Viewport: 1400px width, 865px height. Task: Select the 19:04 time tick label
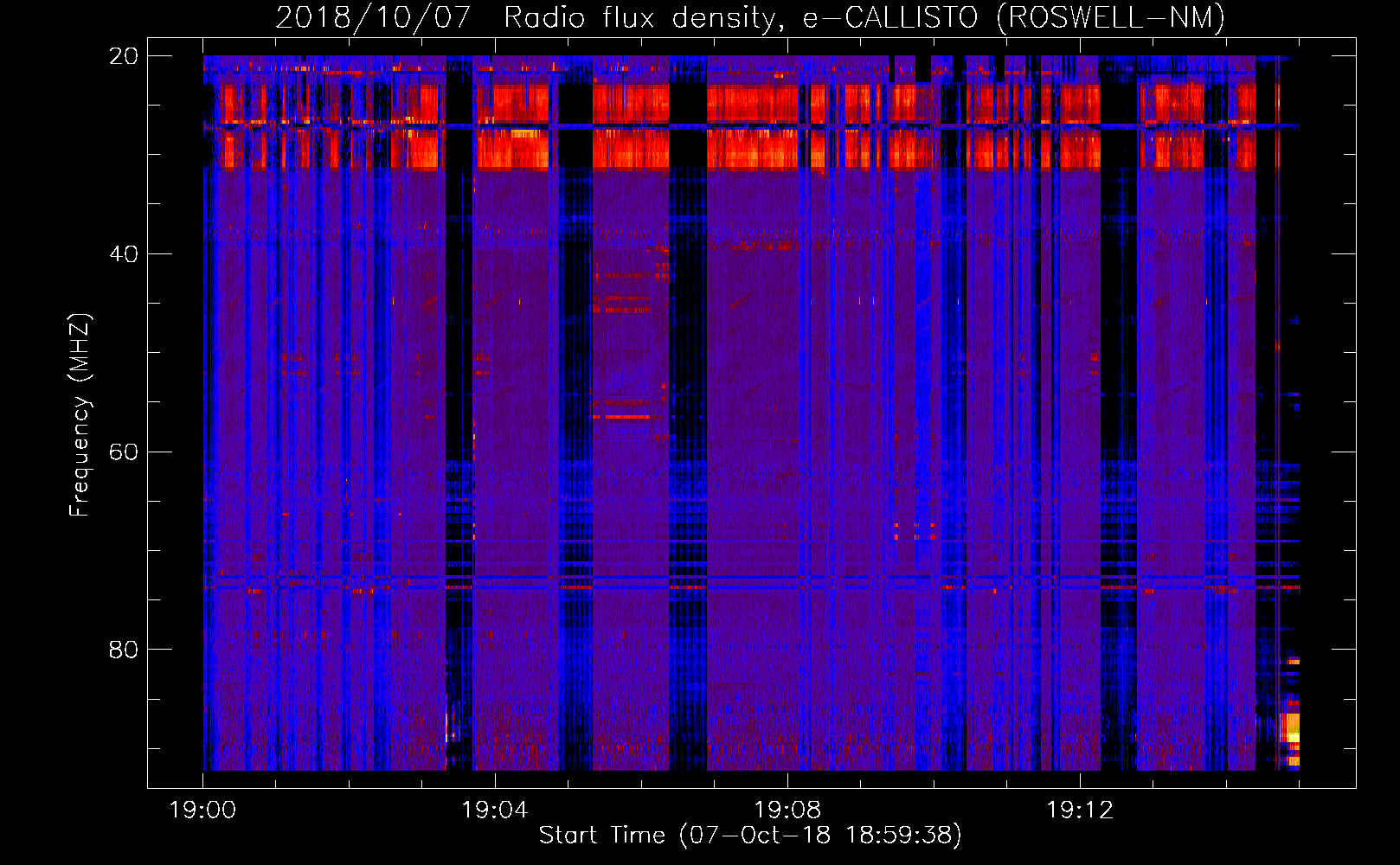[x=495, y=811]
